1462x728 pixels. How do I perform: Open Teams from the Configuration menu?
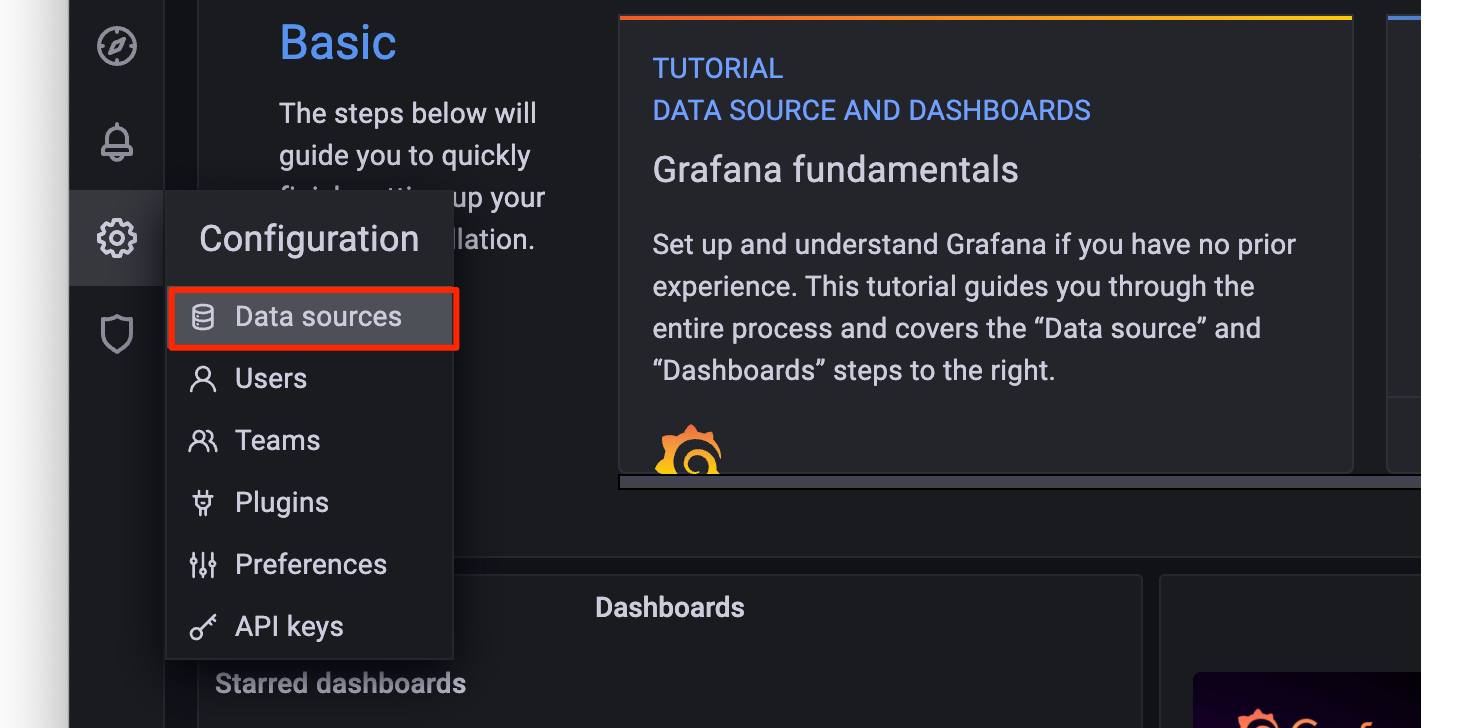point(277,440)
